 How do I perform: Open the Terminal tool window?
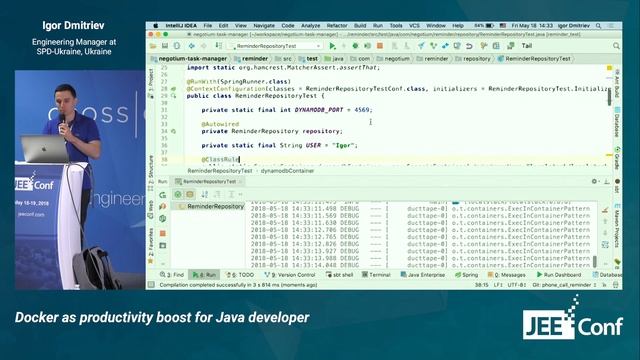coord(376,275)
